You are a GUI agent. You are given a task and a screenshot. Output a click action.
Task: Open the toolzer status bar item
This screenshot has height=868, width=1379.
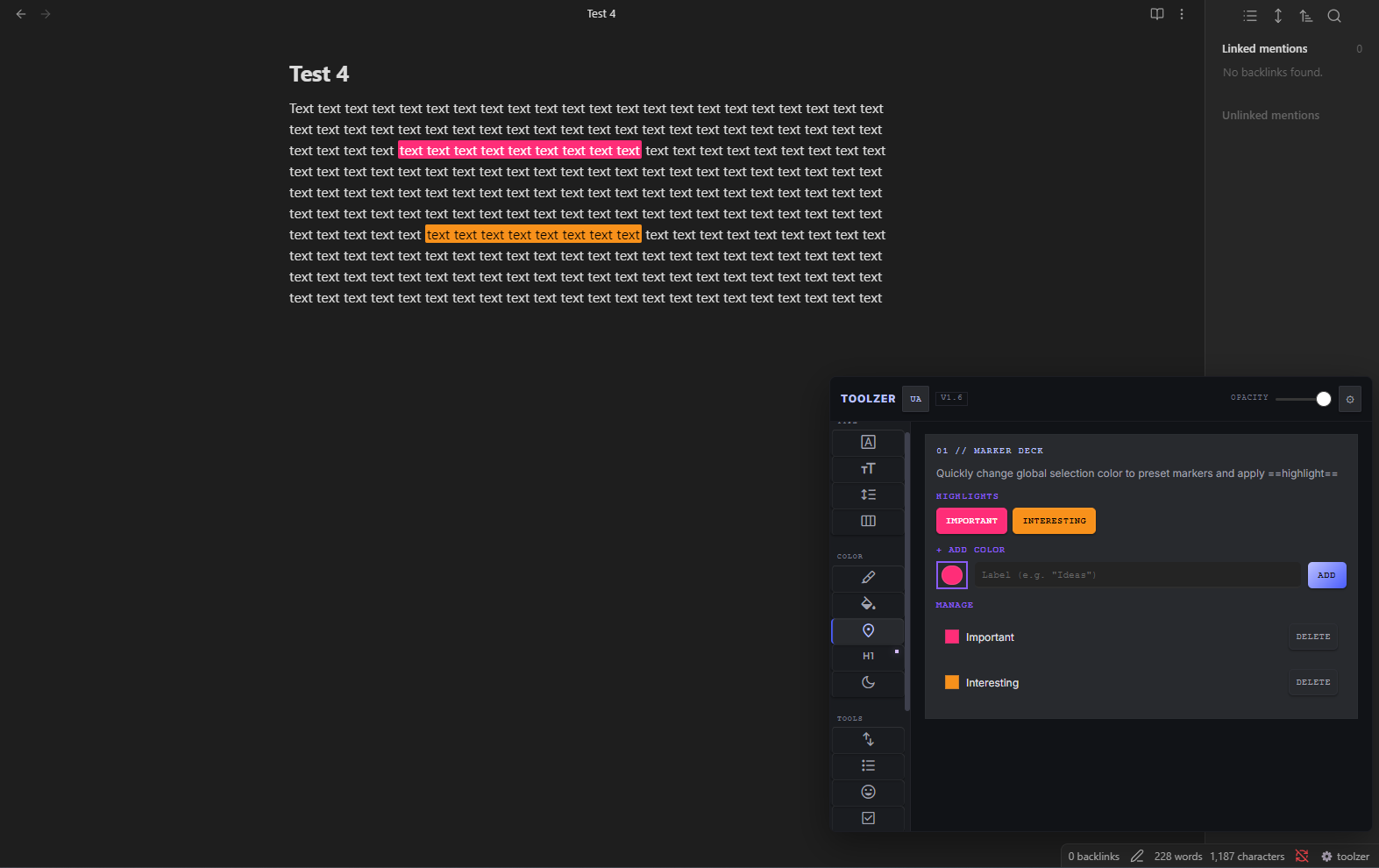click(x=1346, y=857)
